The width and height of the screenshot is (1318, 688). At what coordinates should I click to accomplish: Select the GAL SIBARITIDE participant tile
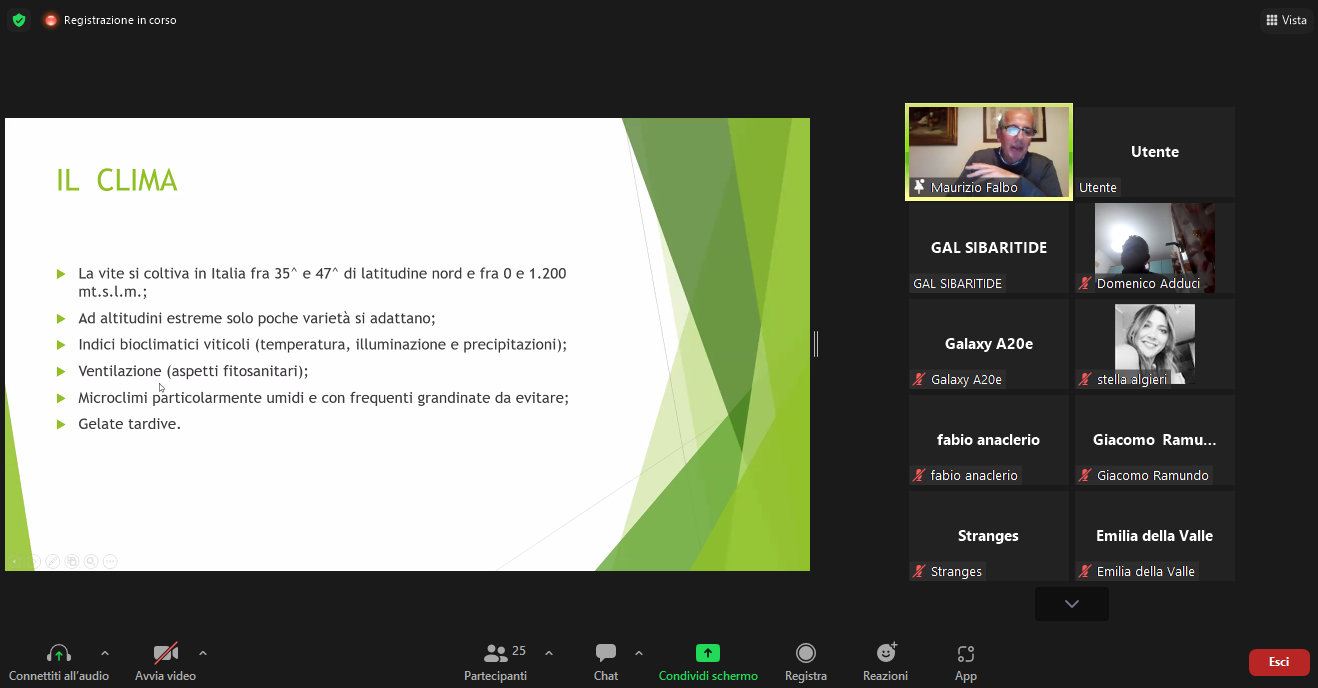[x=989, y=247]
